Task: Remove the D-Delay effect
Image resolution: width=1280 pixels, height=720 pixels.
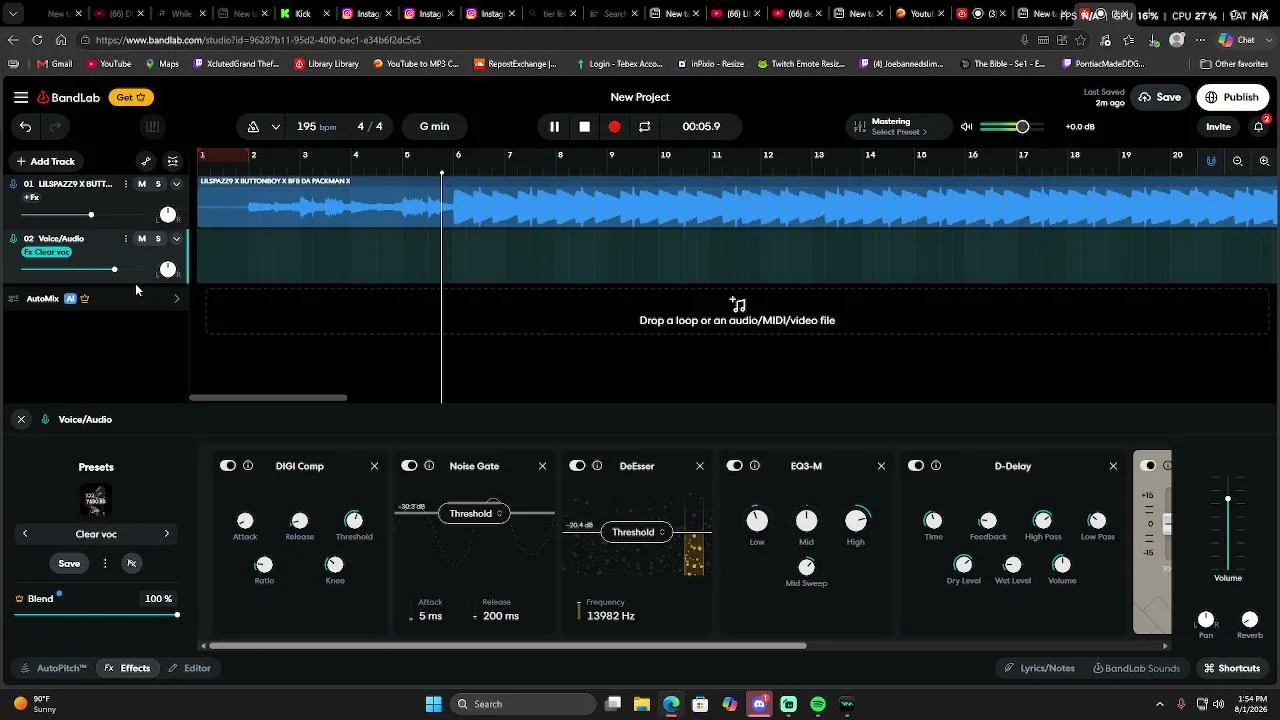Action: [1113, 466]
